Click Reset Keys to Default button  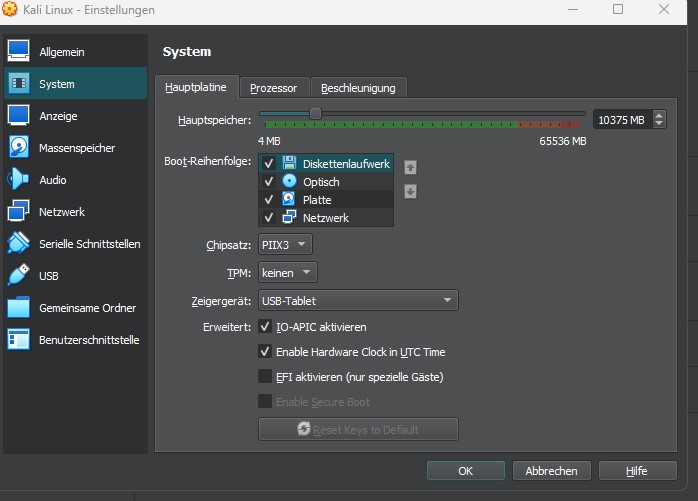point(358,429)
